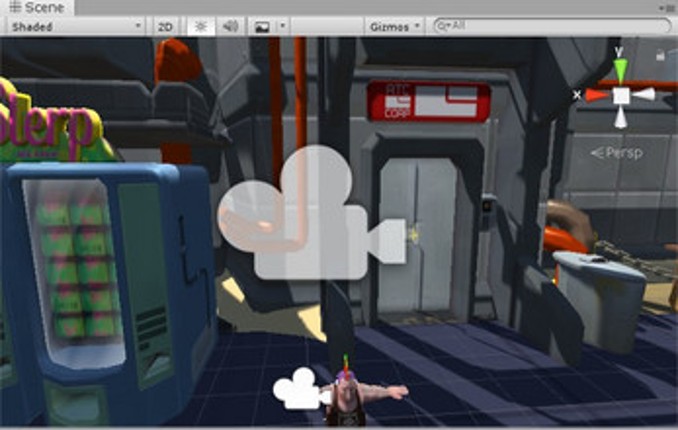
Task: Click the scene gizmo lock icon
Action: (x=660, y=55)
